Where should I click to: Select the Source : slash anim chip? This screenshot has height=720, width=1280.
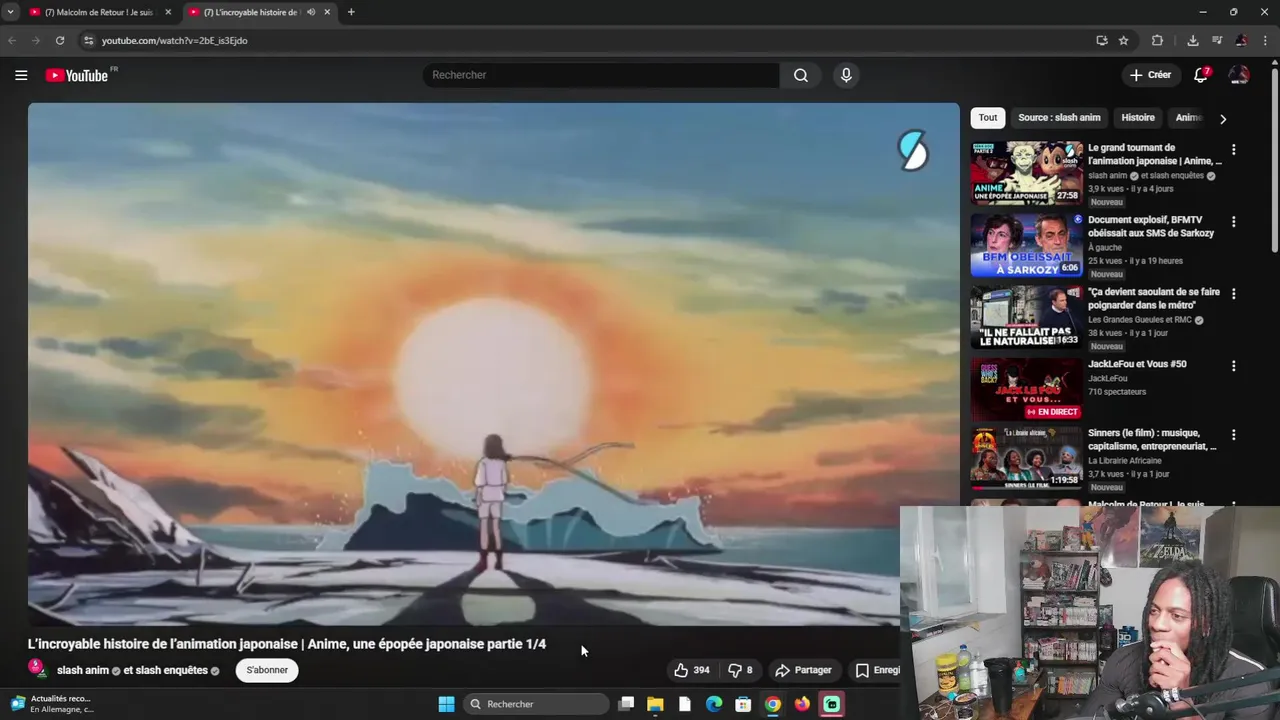click(1059, 117)
